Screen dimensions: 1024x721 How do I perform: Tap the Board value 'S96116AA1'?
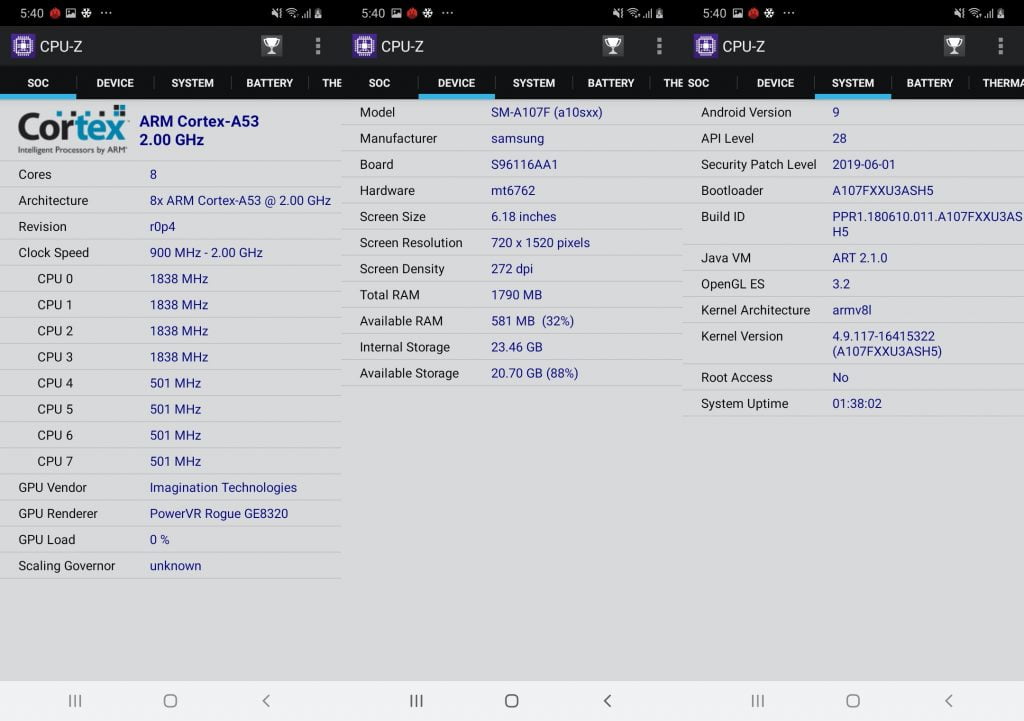pyautogui.click(x=524, y=165)
